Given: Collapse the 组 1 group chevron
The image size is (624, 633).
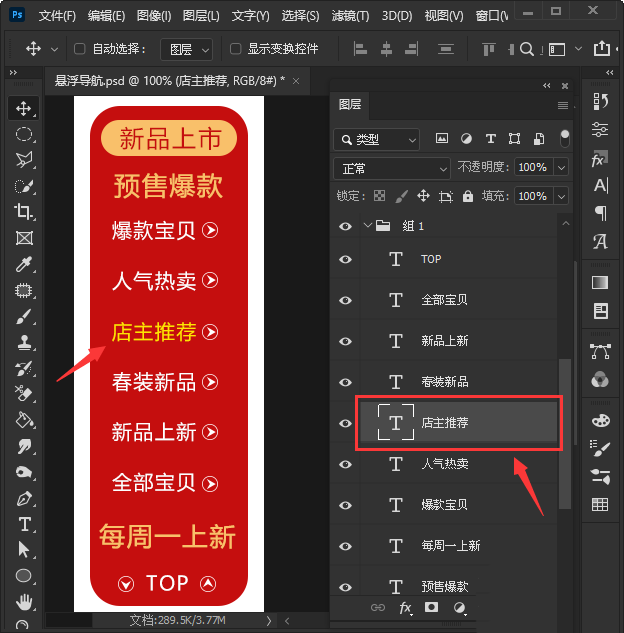Looking at the screenshot, I should [367, 225].
